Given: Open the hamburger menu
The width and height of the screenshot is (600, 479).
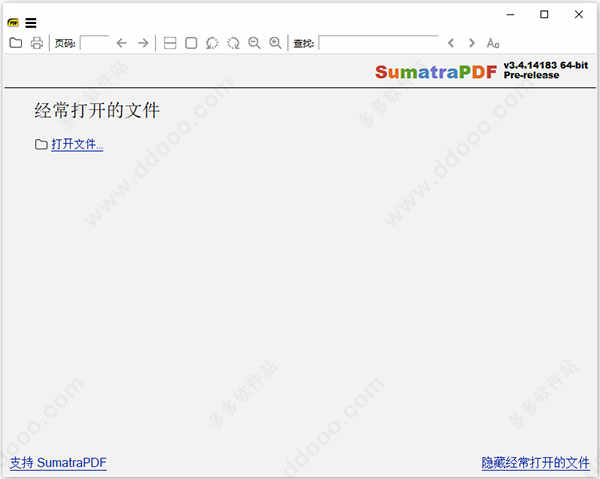Looking at the screenshot, I should coord(31,22).
